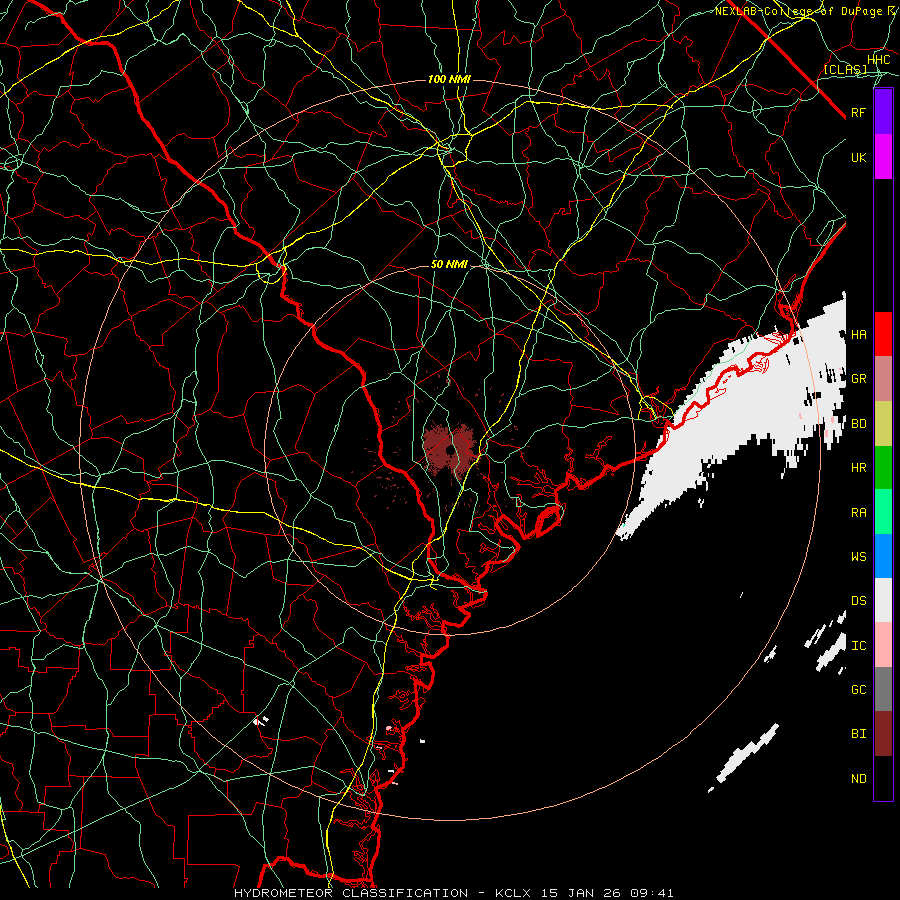This screenshot has width=900, height=900.
Task: Click the magenta UK color swatch
Action: pyautogui.click(x=883, y=157)
